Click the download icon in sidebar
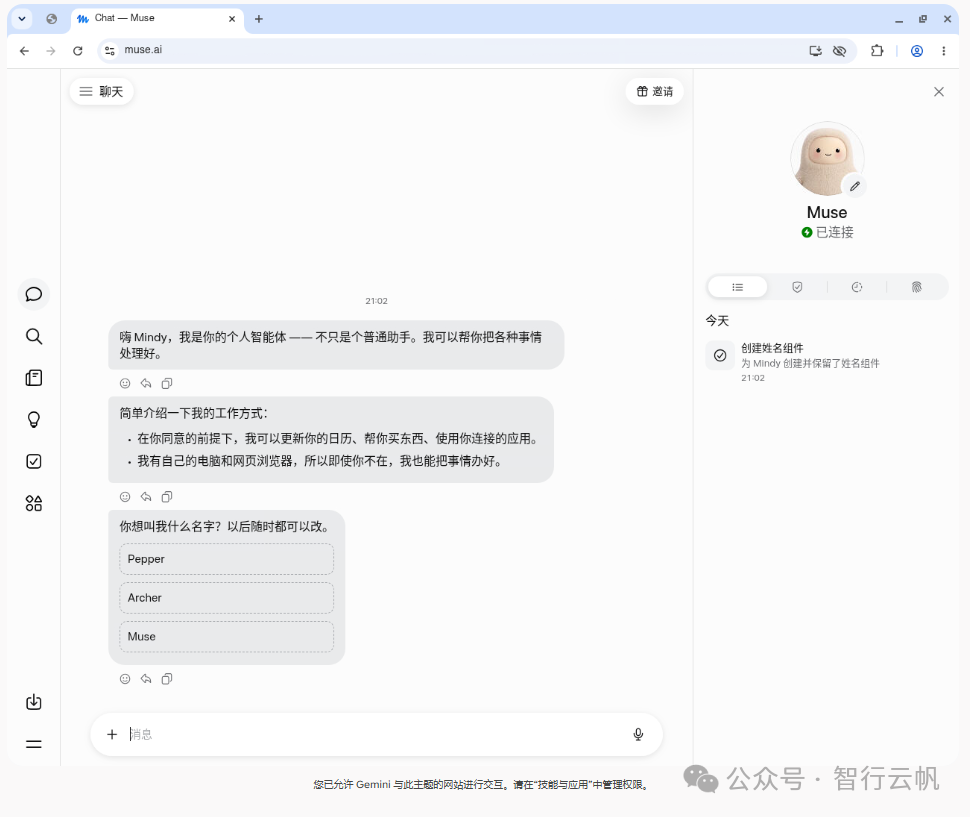Screen dimensions: 970x817 [33, 702]
